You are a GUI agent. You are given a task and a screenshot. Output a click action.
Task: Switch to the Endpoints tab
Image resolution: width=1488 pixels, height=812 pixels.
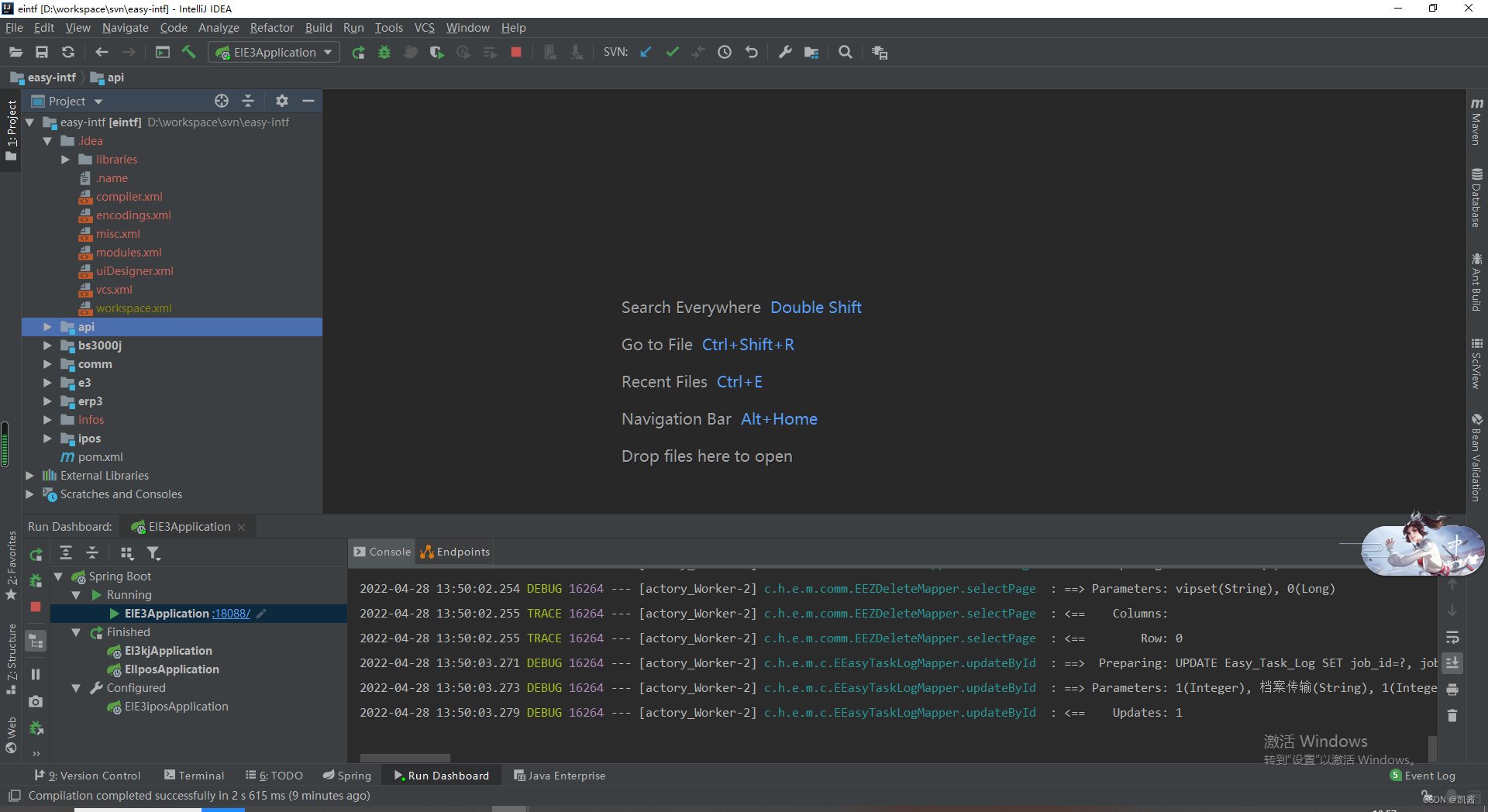point(461,552)
